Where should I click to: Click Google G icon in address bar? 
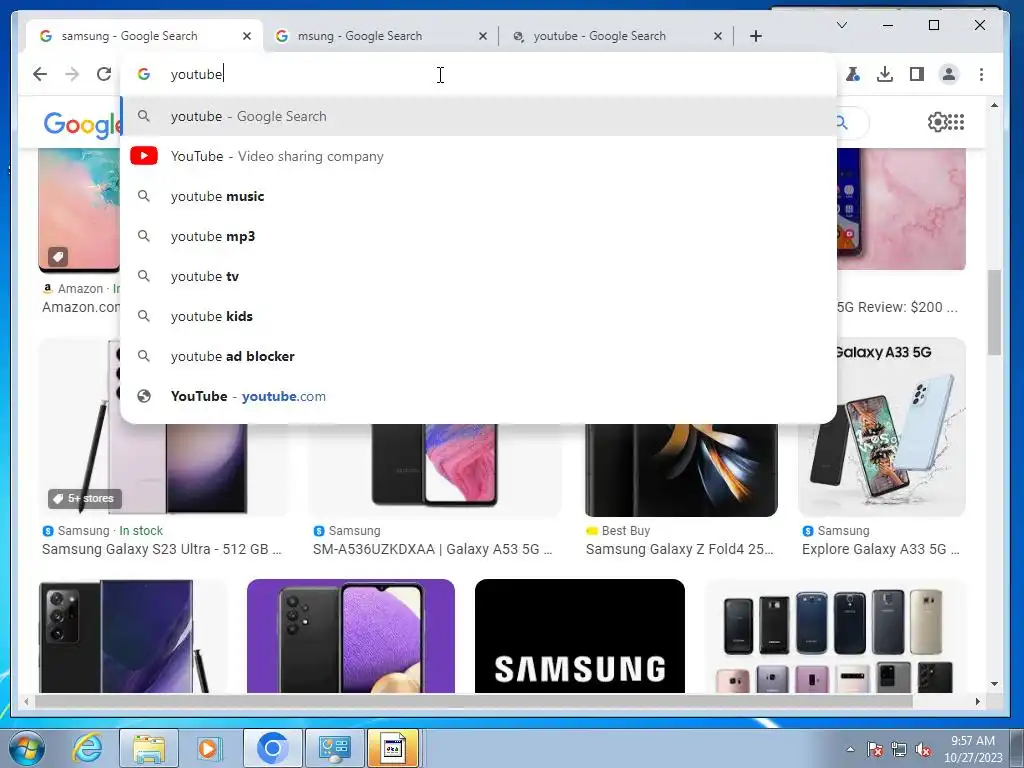click(144, 74)
